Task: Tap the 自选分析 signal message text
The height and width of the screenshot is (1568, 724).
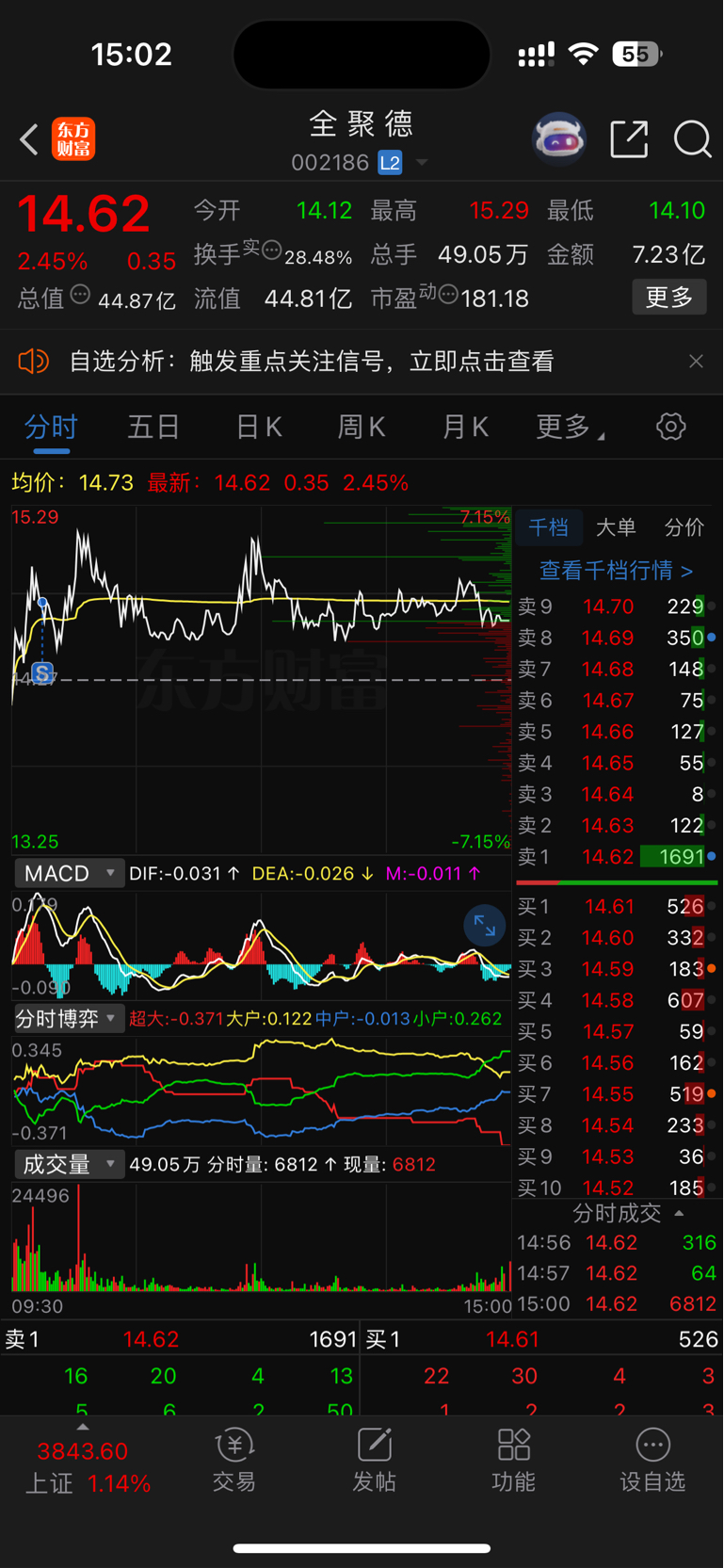Action: click(312, 361)
